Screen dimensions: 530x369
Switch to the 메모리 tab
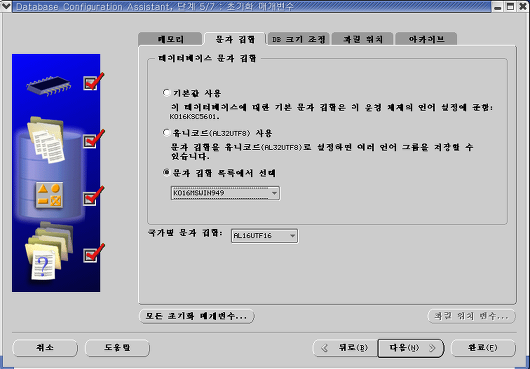[x=170, y=39]
